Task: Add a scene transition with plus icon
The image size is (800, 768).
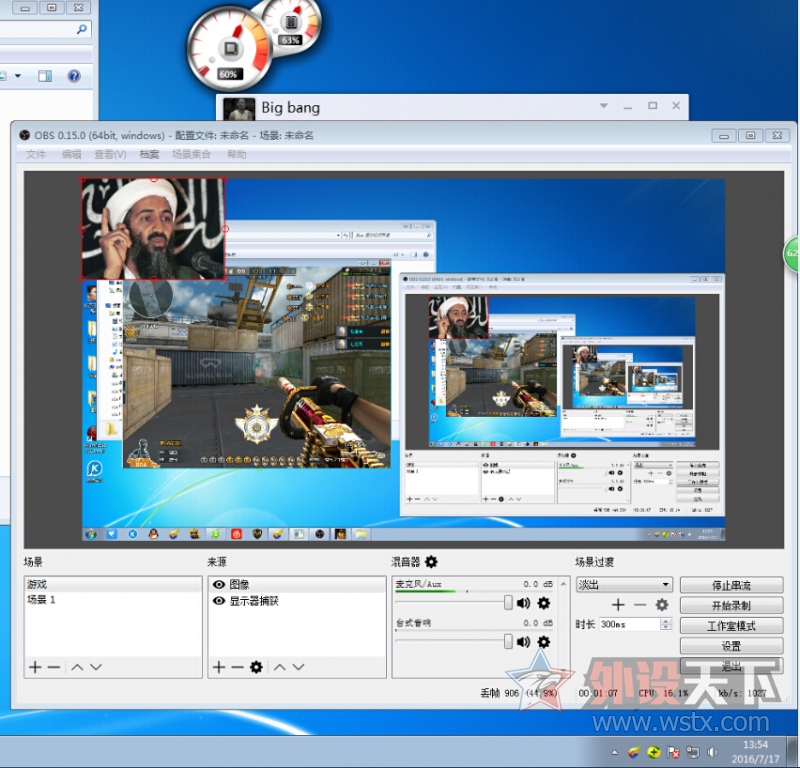Action: (618, 605)
